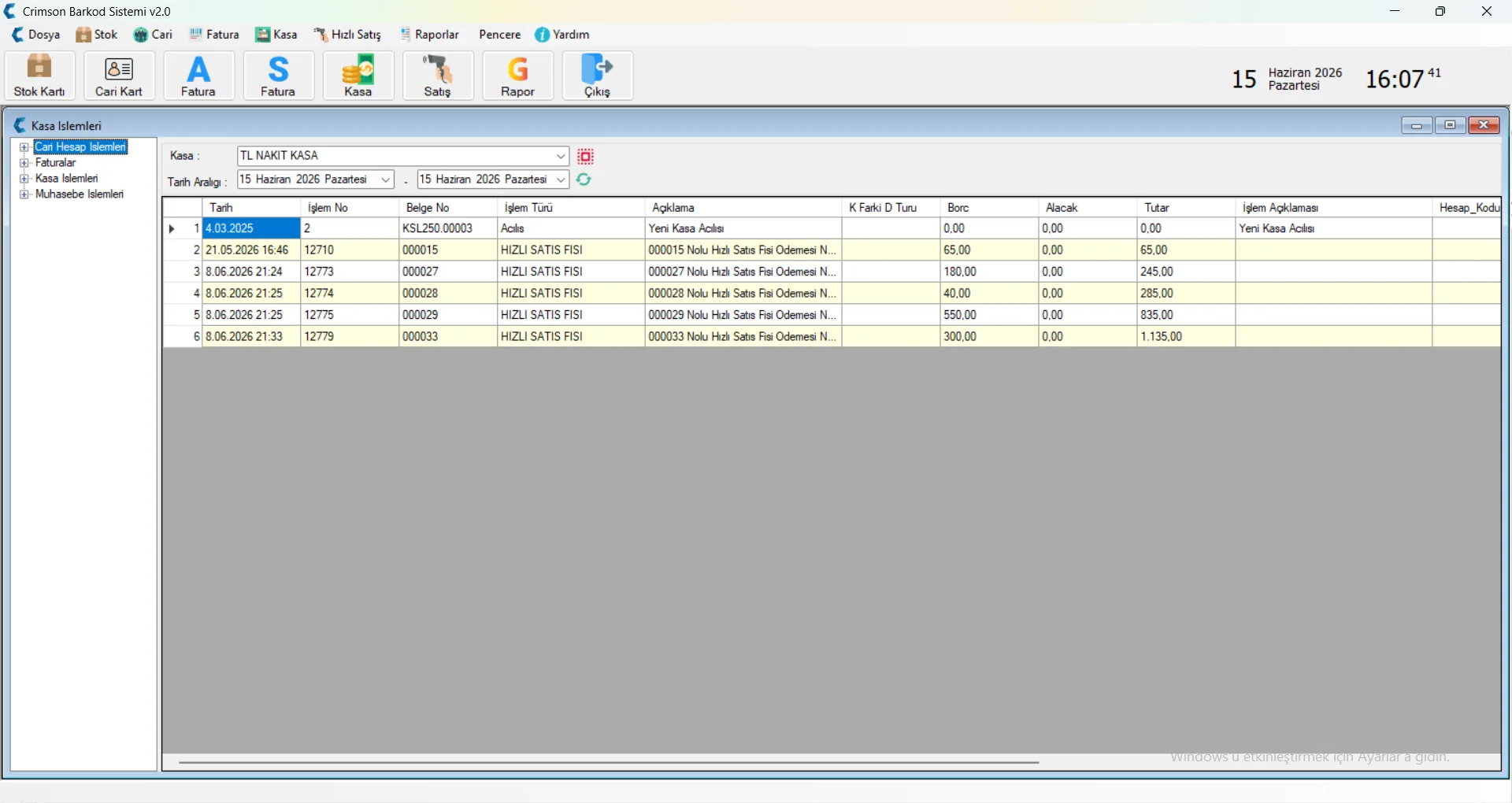
Task: Open the Cari menu
Action: [x=154, y=35]
